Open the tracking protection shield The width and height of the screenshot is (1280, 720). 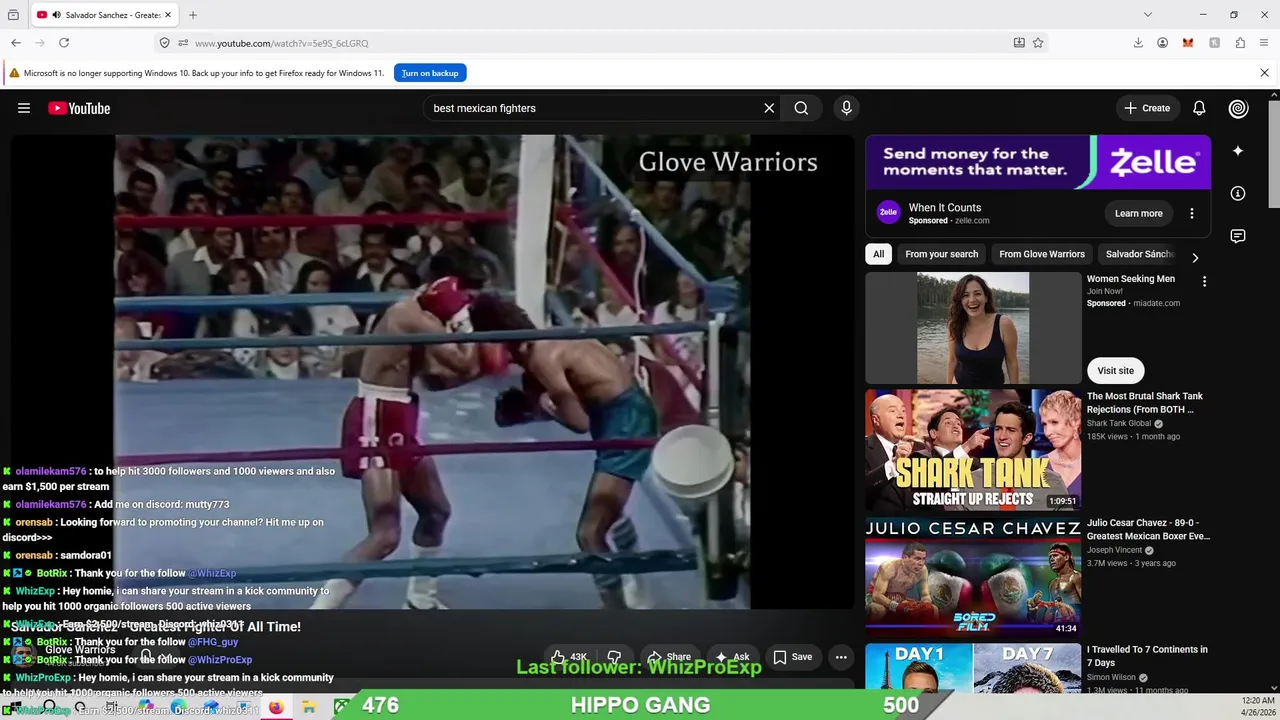click(x=164, y=43)
